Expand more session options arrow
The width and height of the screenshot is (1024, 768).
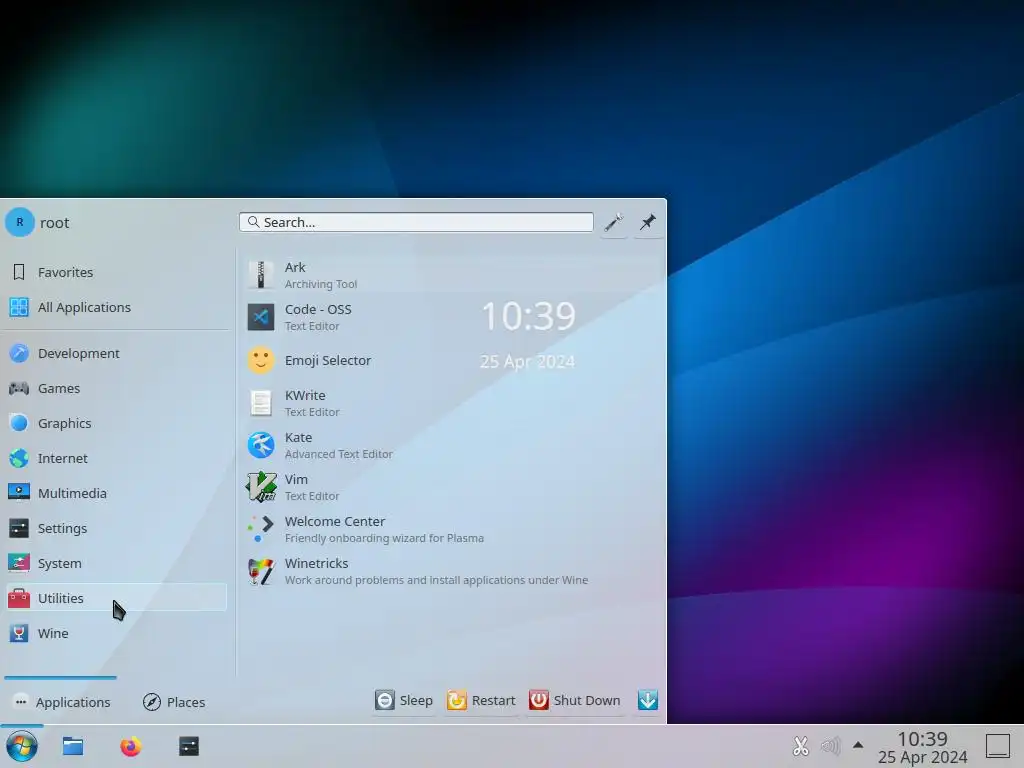648,700
